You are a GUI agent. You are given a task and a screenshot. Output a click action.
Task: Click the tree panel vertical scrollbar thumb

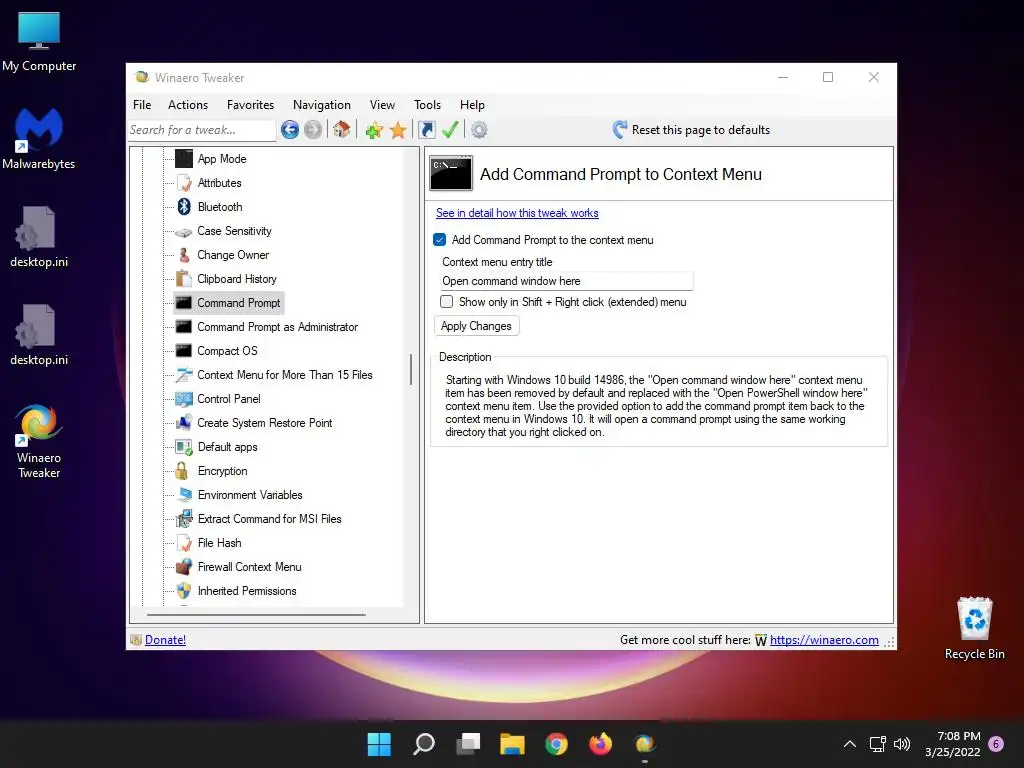[411, 370]
